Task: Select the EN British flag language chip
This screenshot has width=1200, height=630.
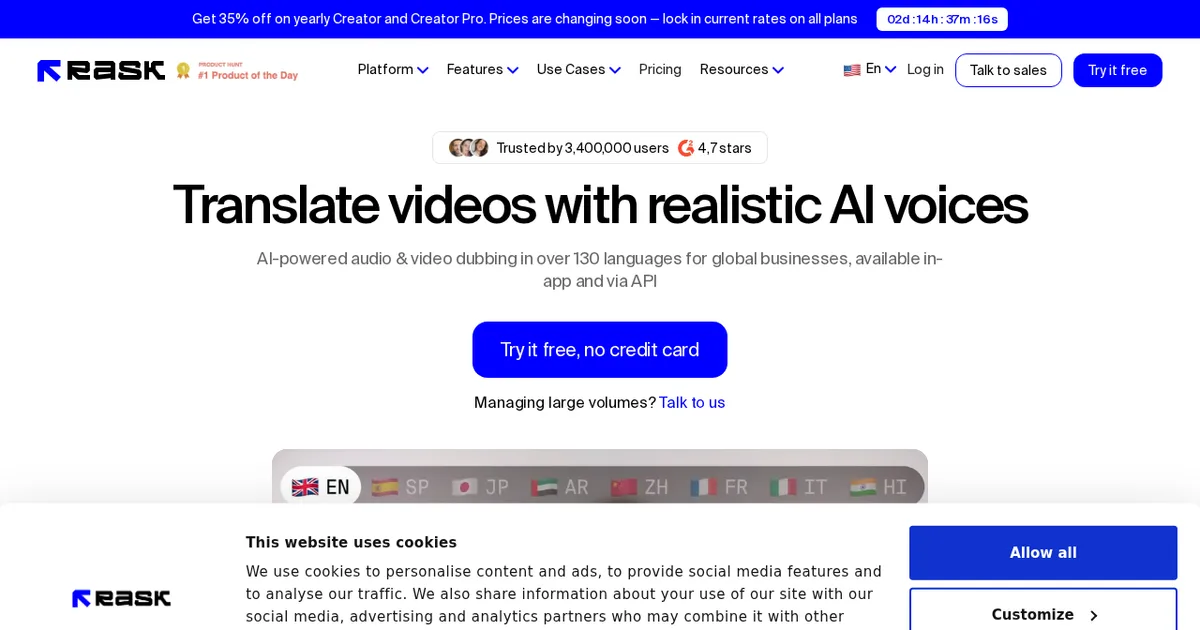Action: [x=321, y=487]
